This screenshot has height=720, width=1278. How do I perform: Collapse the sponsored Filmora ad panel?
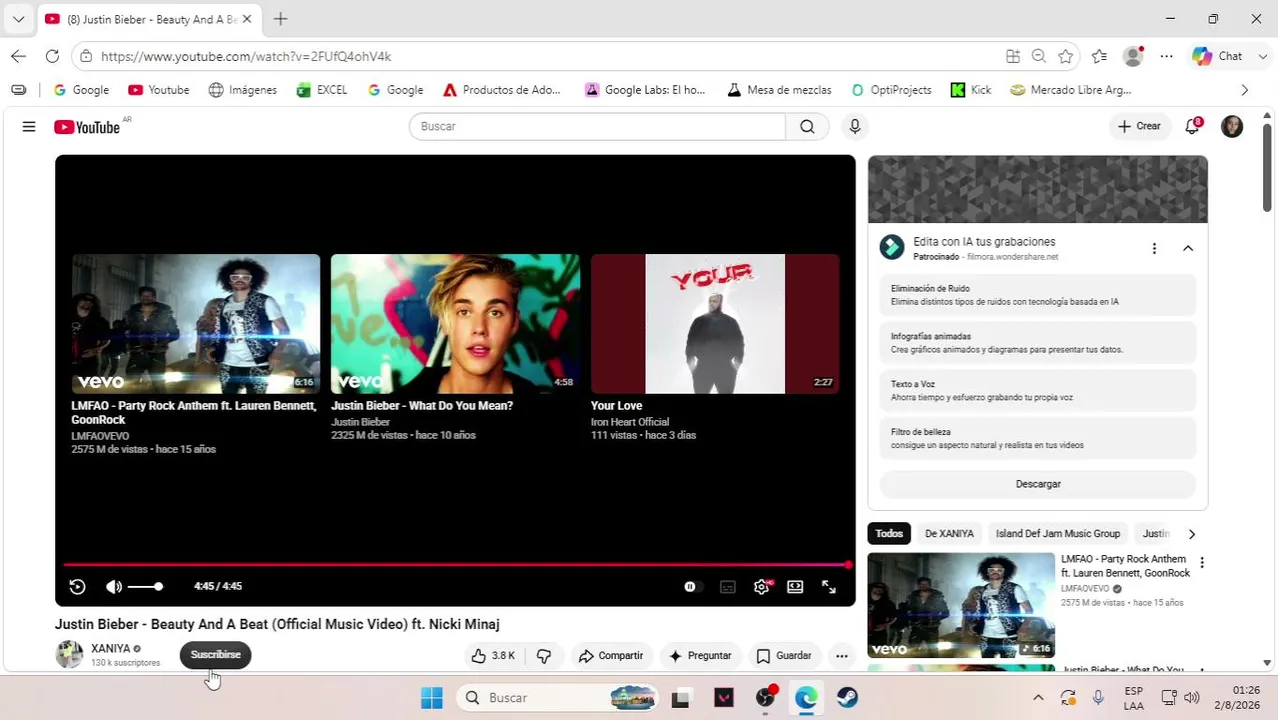click(x=1188, y=248)
